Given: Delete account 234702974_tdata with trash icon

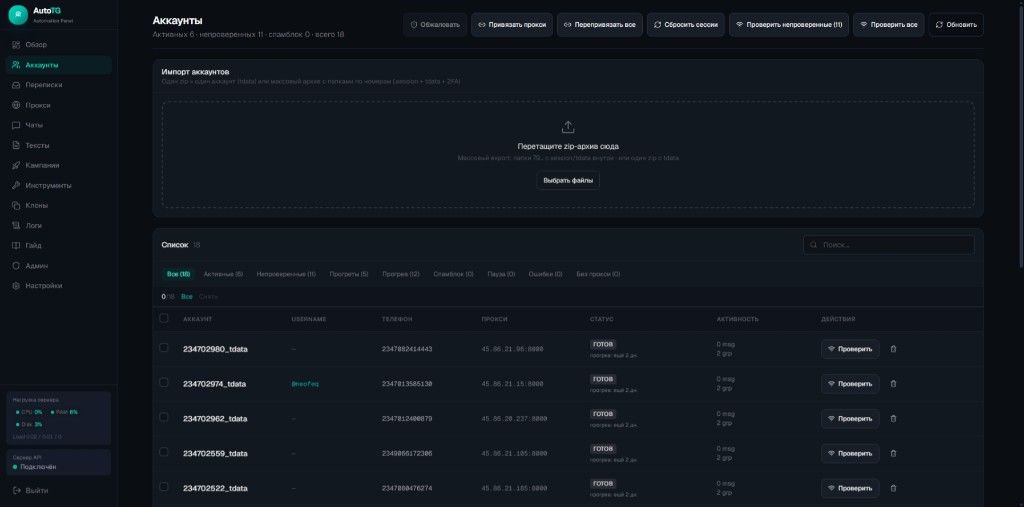Looking at the screenshot, I should (x=893, y=384).
